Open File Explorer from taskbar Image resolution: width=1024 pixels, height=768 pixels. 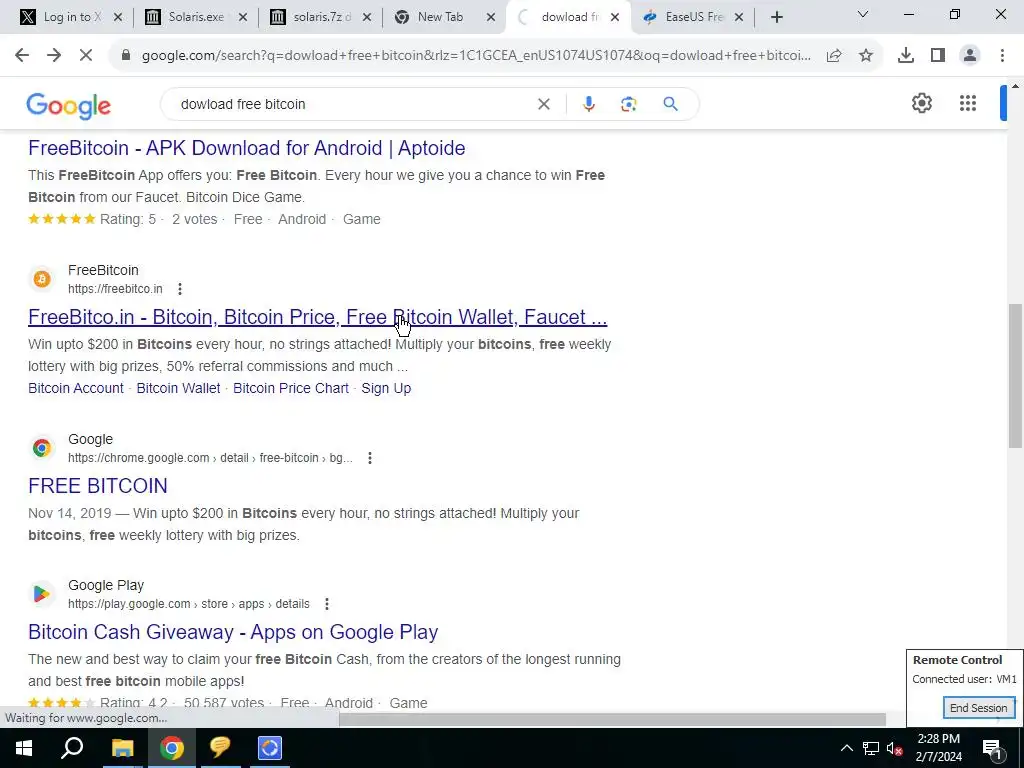point(122,748)
